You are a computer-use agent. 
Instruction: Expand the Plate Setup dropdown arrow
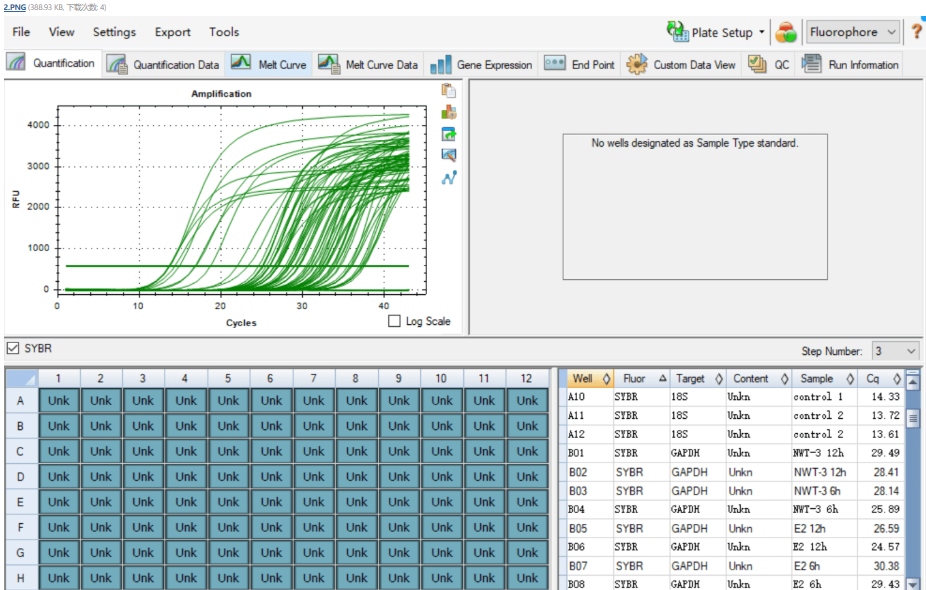point(761,32)
